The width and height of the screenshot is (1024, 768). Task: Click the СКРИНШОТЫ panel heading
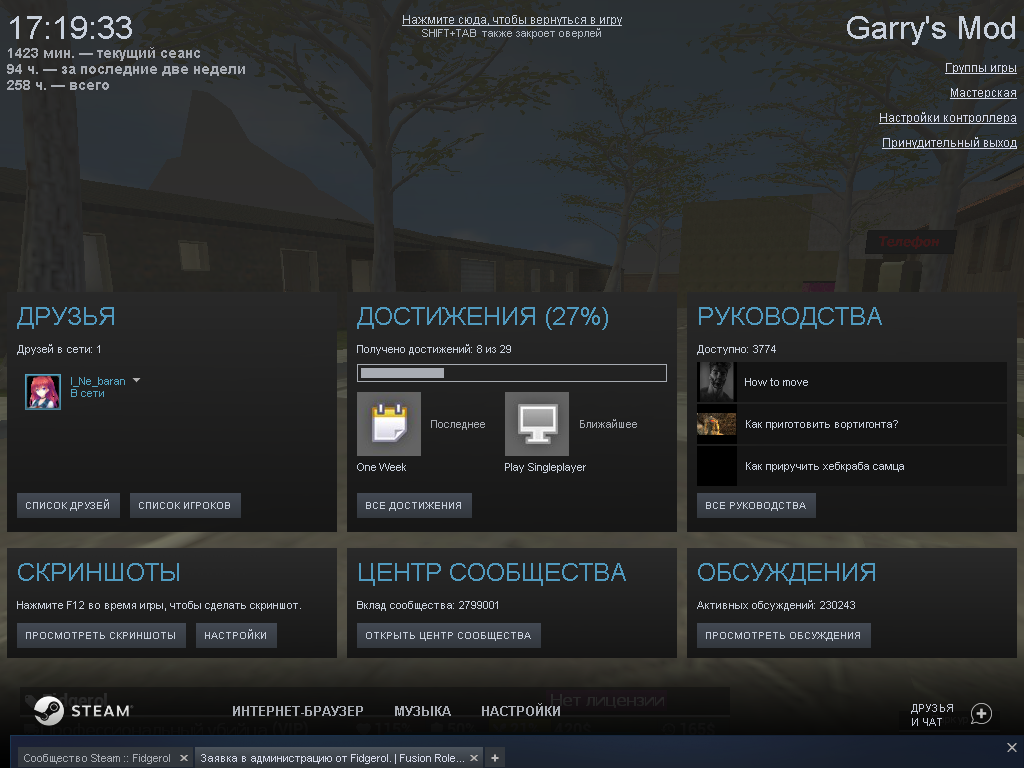pos(99,573)
